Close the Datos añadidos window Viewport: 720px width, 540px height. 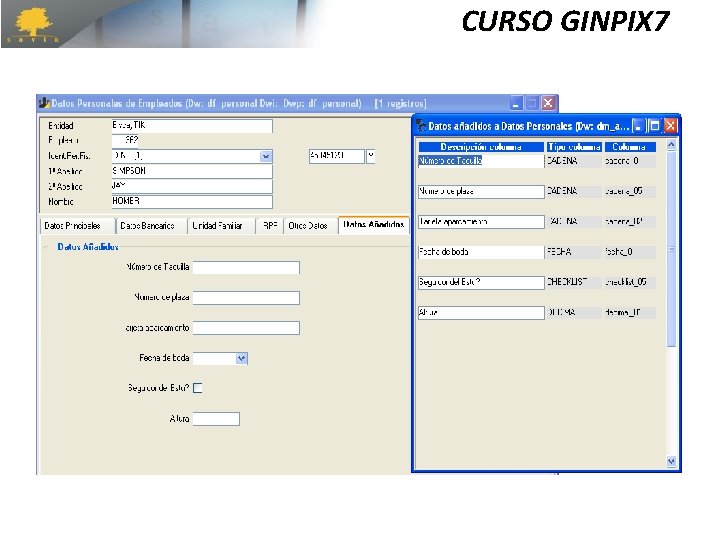click(x=670, y=126)
